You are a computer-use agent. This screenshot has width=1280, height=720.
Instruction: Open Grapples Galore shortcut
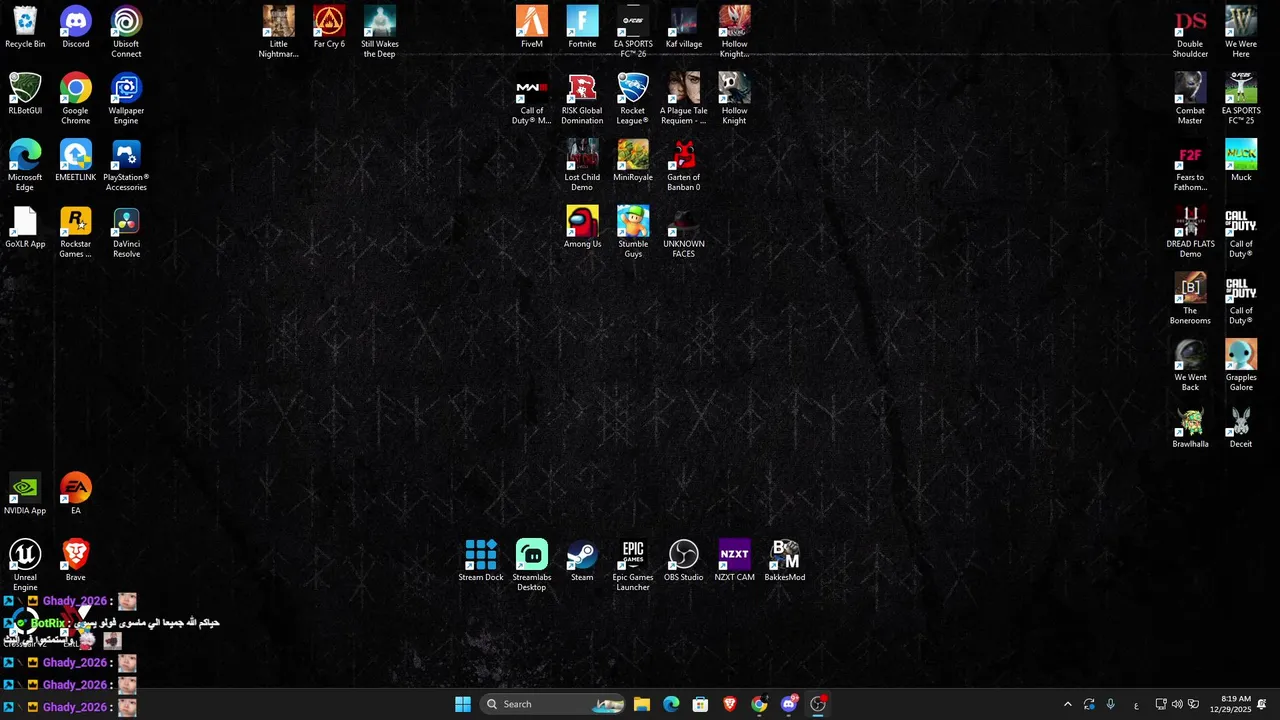[1241, 365]
